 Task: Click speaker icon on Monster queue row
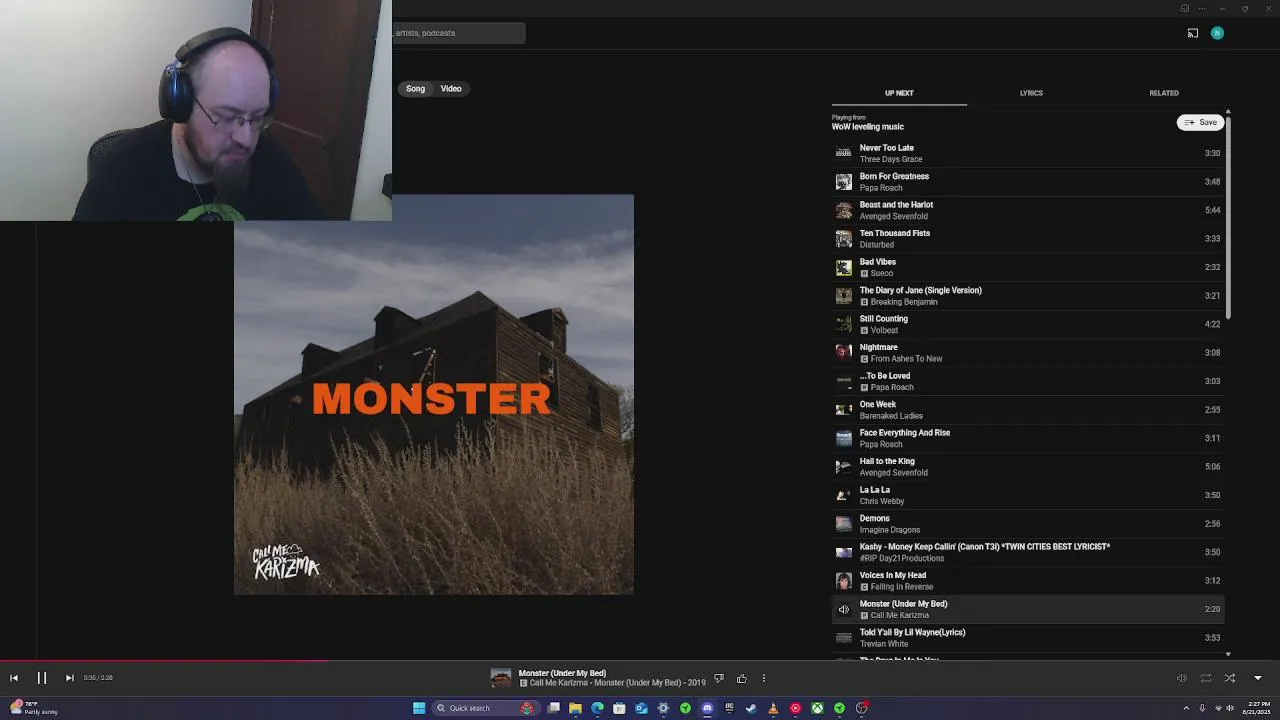point(844,609)
